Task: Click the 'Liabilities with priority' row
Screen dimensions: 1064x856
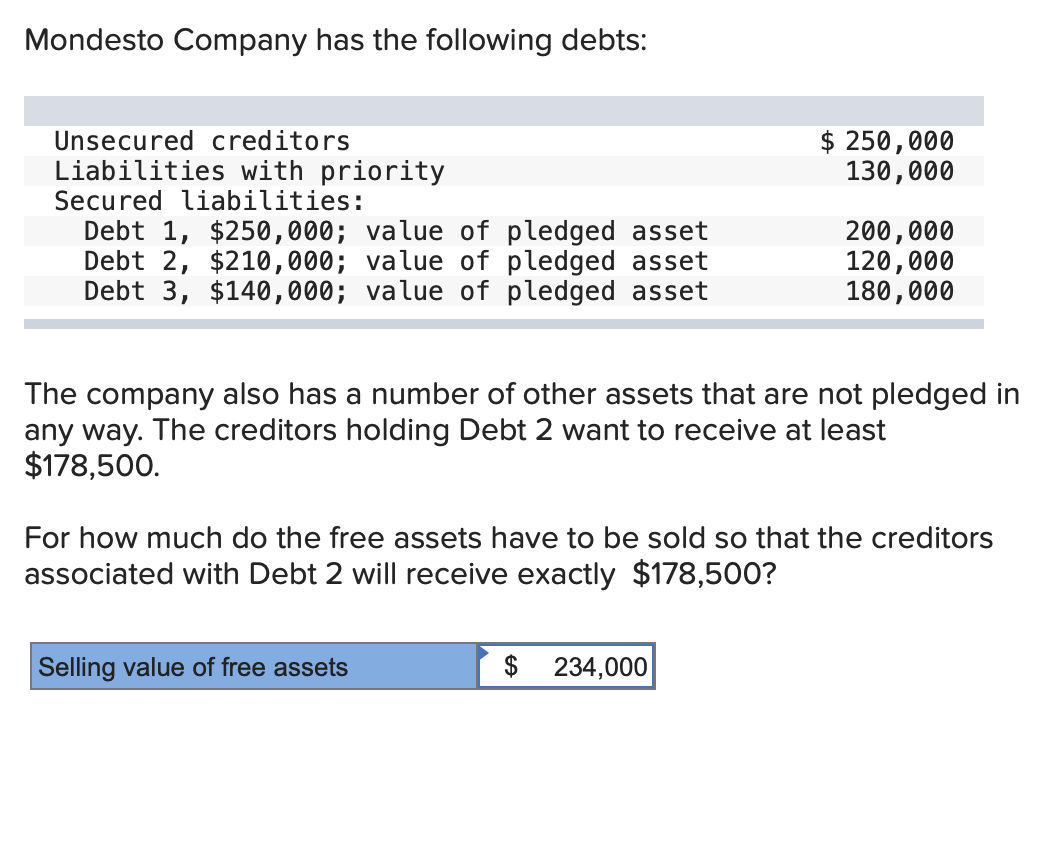Action: (504, 171)
